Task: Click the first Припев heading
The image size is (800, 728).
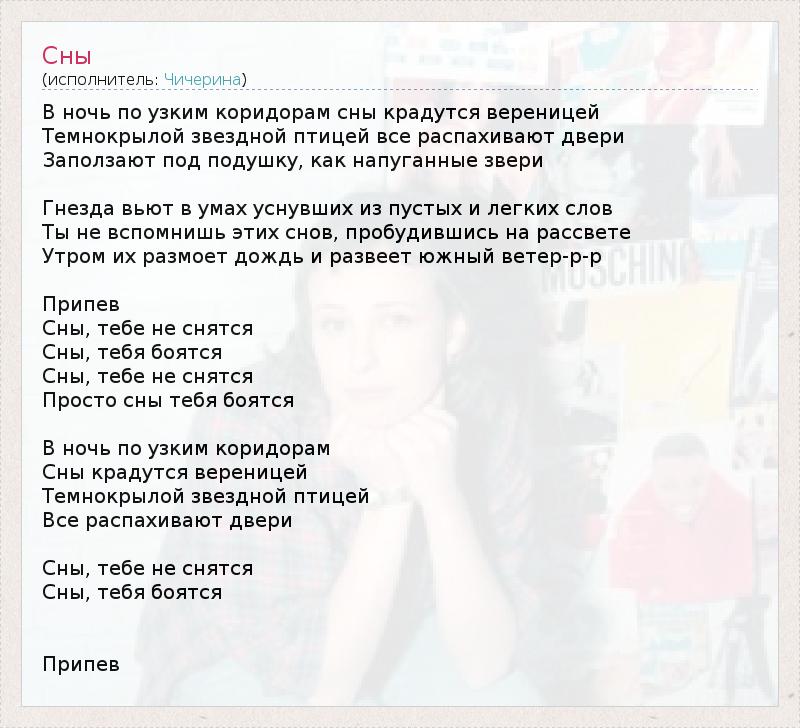Action: pos(81,305)
